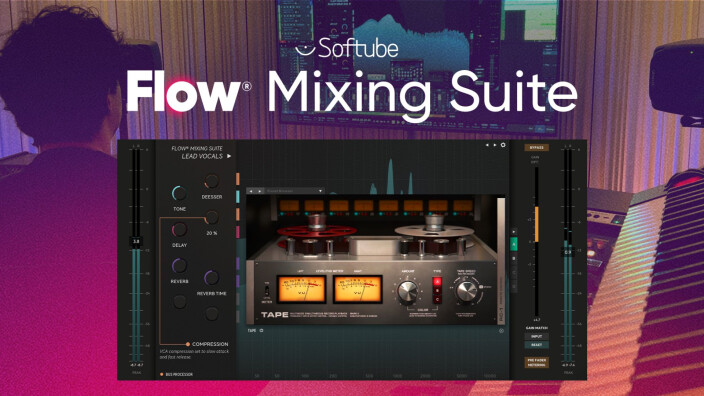Click the orange gain slider bar
The image size is (704, 396).
click(x=536, y=224)
